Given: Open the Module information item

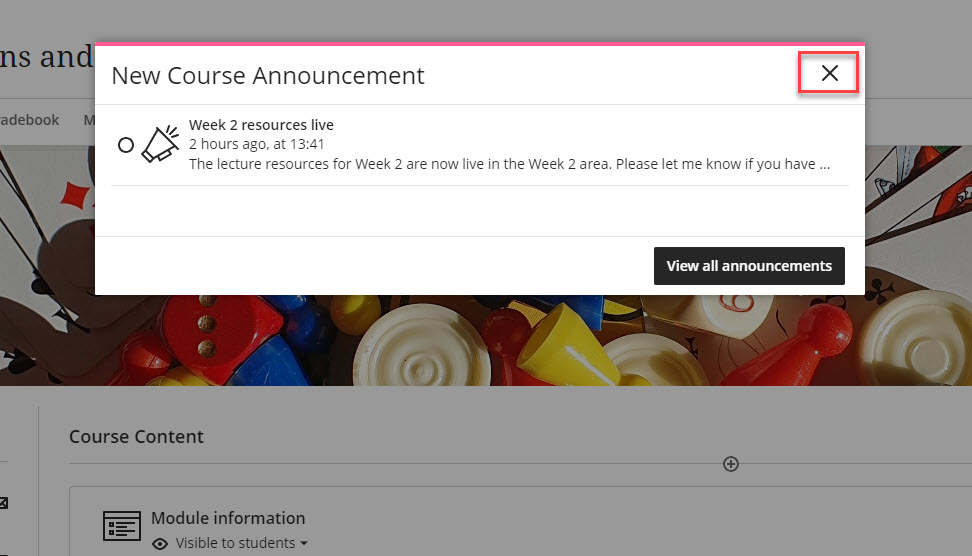Looking at the screenshot, I should click(x=228, y=518).
